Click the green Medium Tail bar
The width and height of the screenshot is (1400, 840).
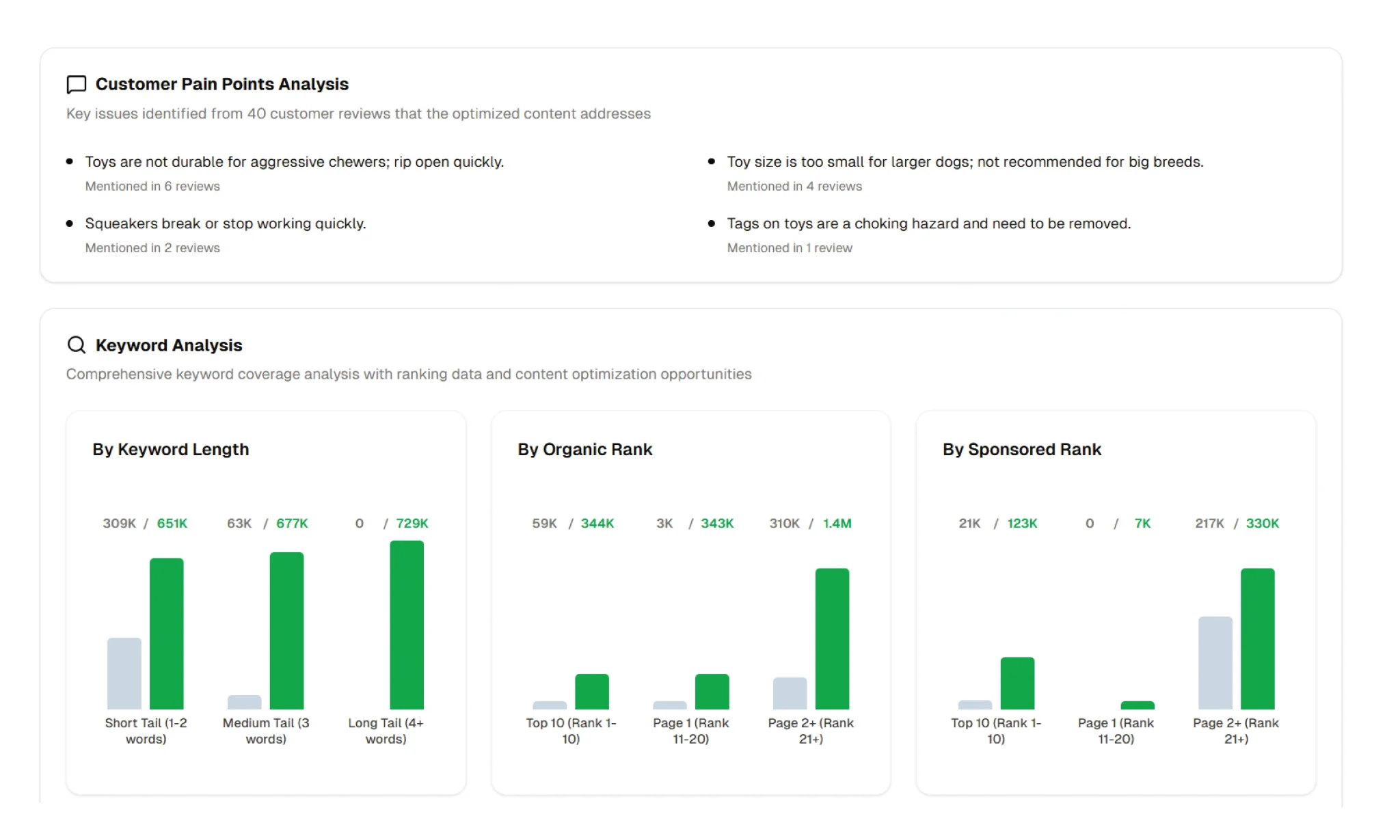pos(287,631)
